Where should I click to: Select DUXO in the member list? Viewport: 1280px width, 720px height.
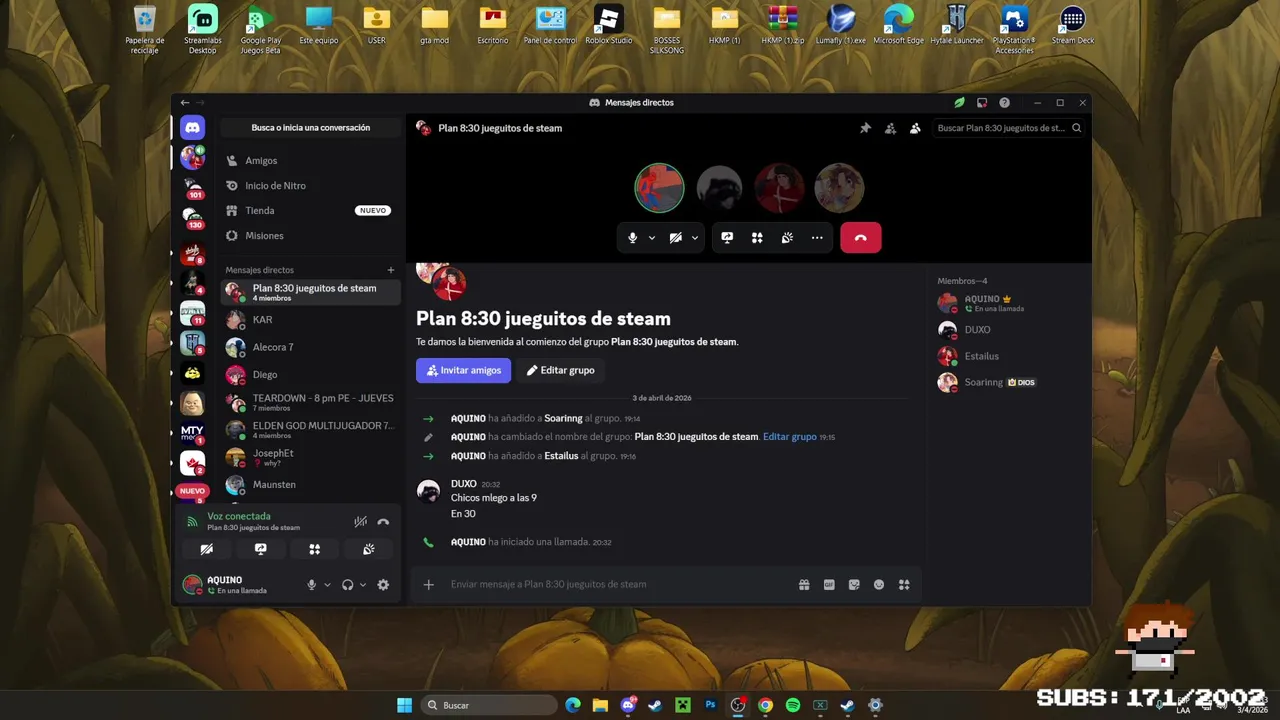(1010, 329)
